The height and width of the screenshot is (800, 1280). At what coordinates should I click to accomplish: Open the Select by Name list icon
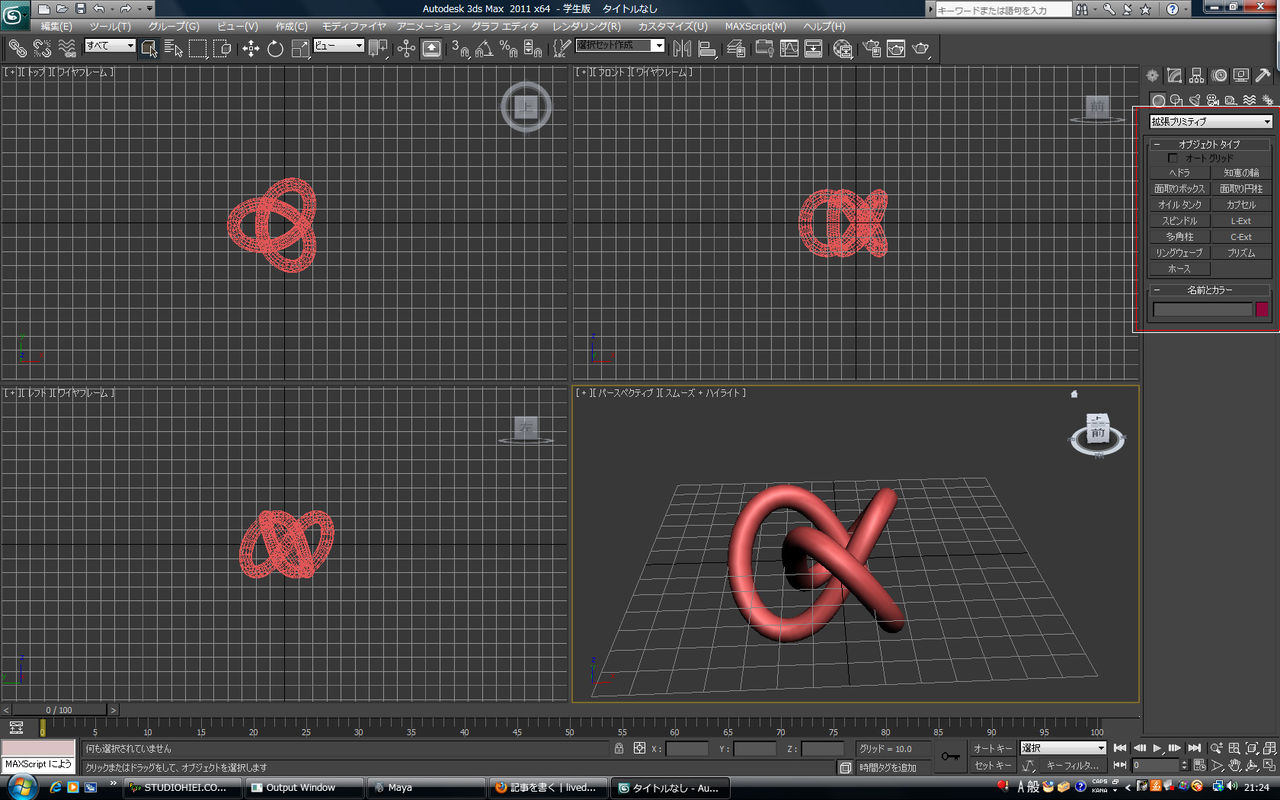coord(174,48)
